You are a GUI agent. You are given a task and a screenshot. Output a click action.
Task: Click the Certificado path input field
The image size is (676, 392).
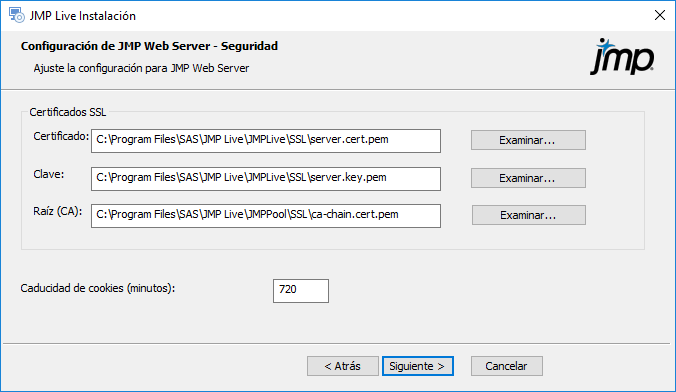coord(266,141)
